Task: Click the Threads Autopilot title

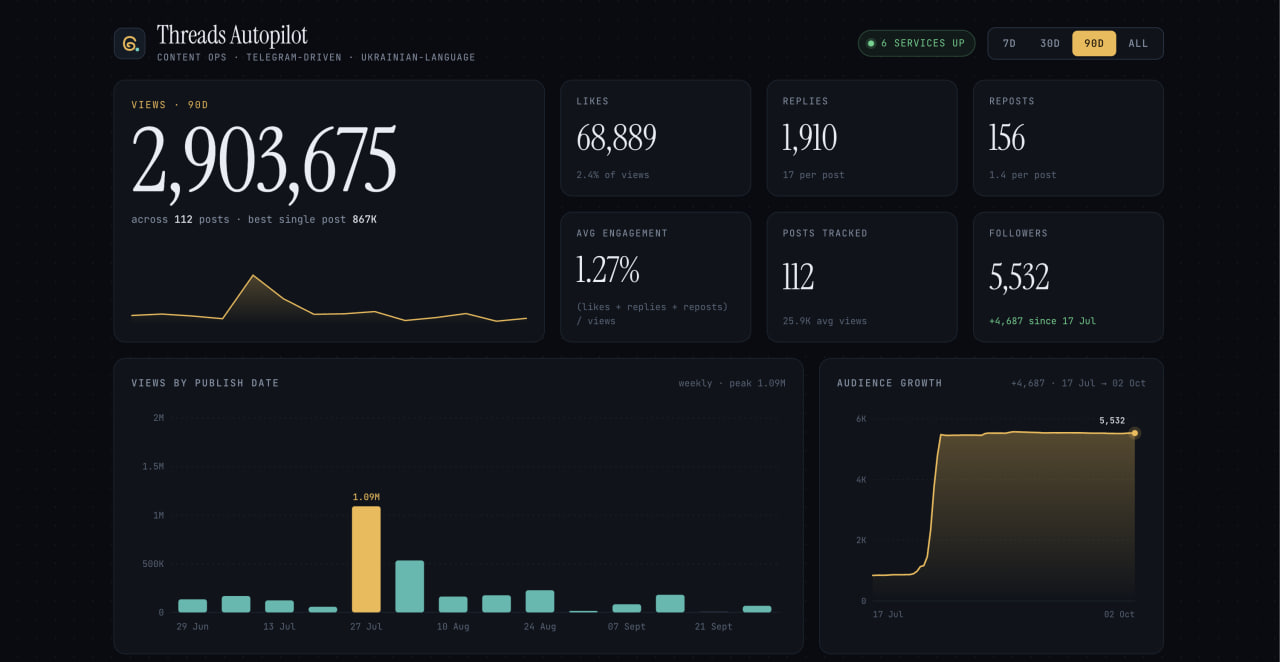Action: click(232, 36)
